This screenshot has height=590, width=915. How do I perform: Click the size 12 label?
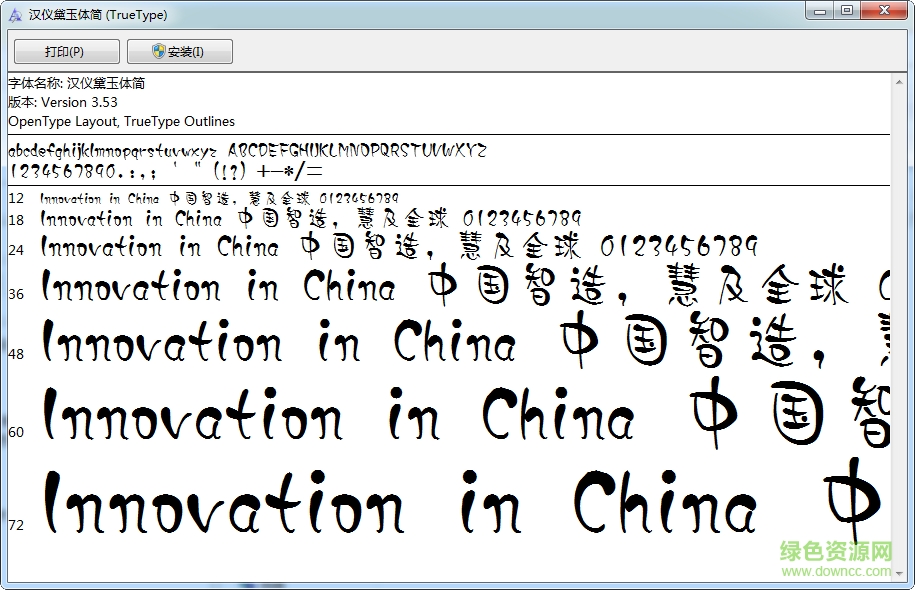16,198
